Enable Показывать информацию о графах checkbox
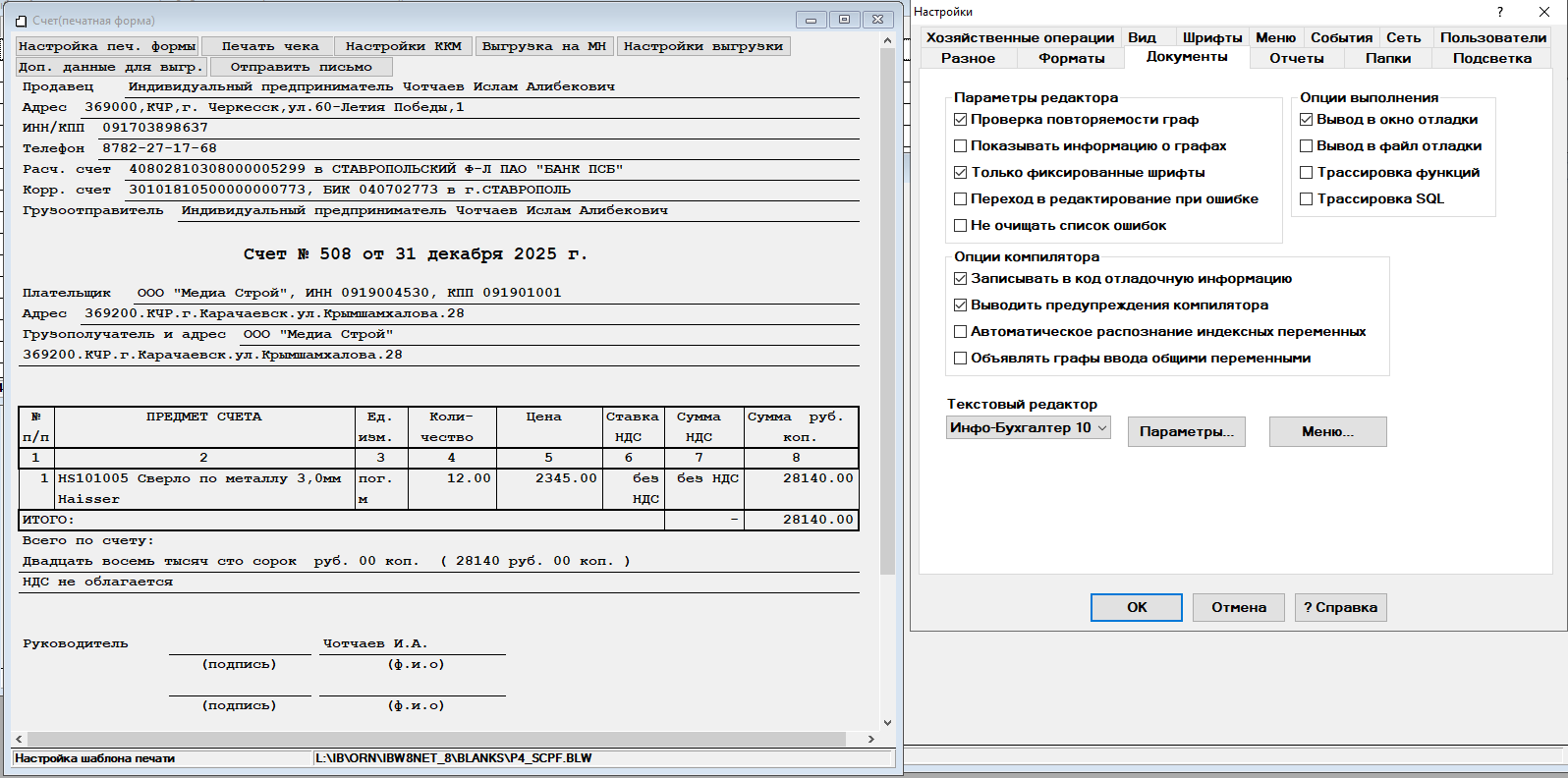The height and width of the screenshot is (778, 1568). 961,146
